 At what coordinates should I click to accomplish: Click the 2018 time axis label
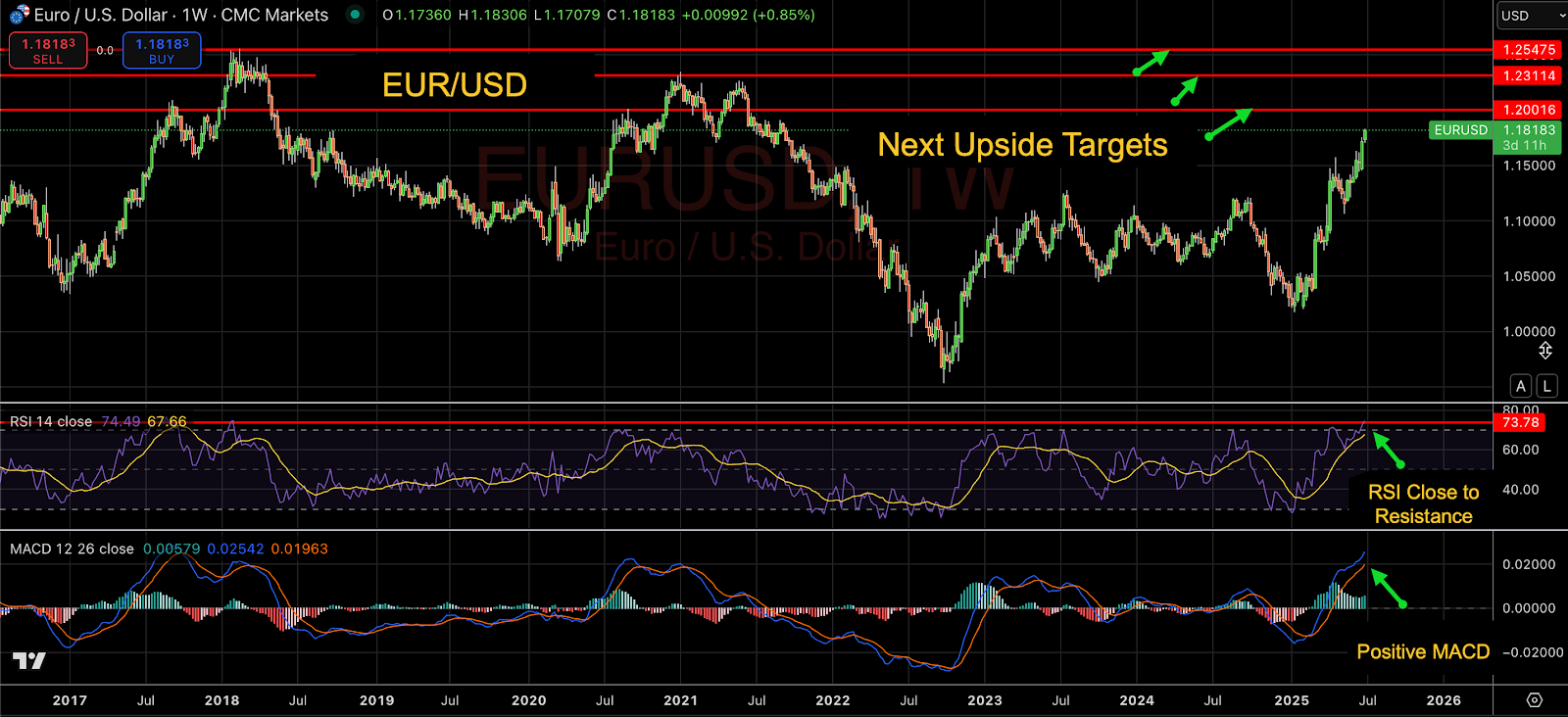(222, 700)
